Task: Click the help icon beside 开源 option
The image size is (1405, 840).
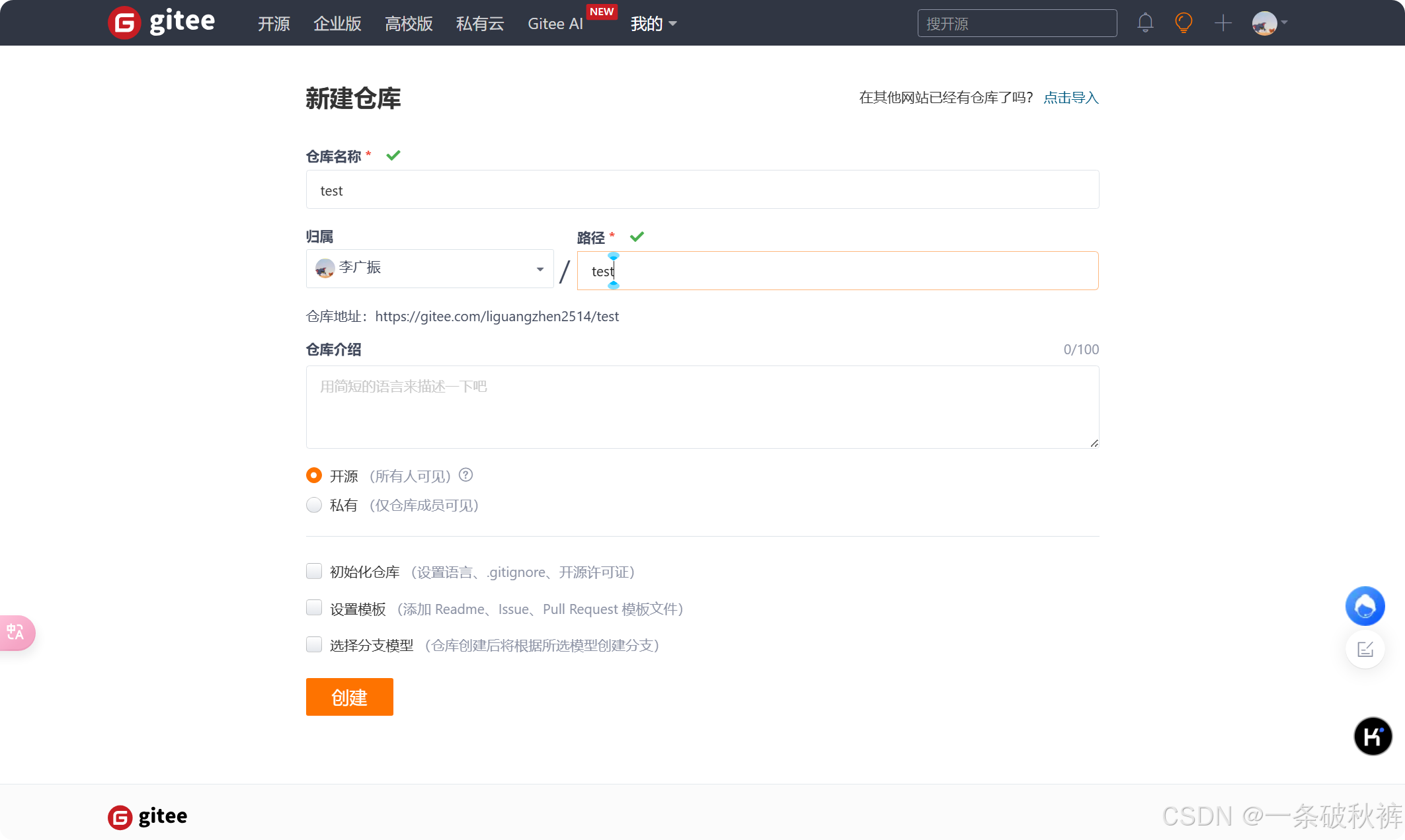Action: point(466,475)
